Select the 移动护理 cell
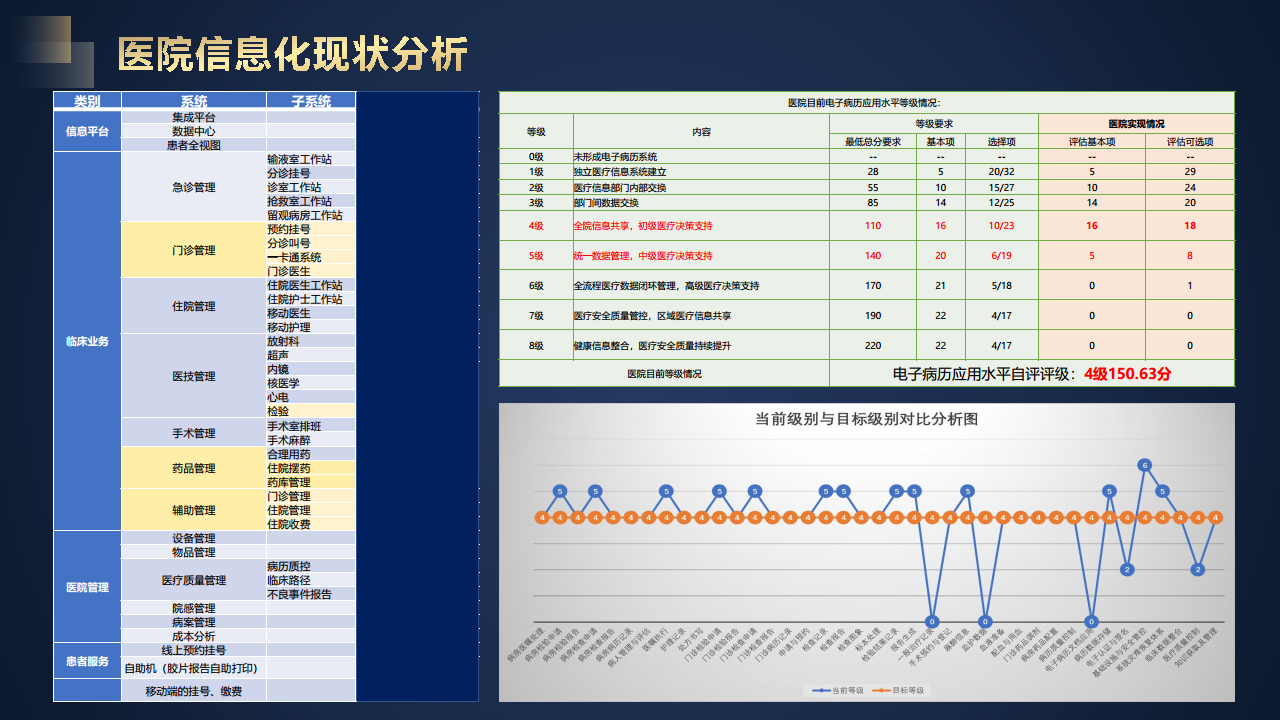 point(311,327)
